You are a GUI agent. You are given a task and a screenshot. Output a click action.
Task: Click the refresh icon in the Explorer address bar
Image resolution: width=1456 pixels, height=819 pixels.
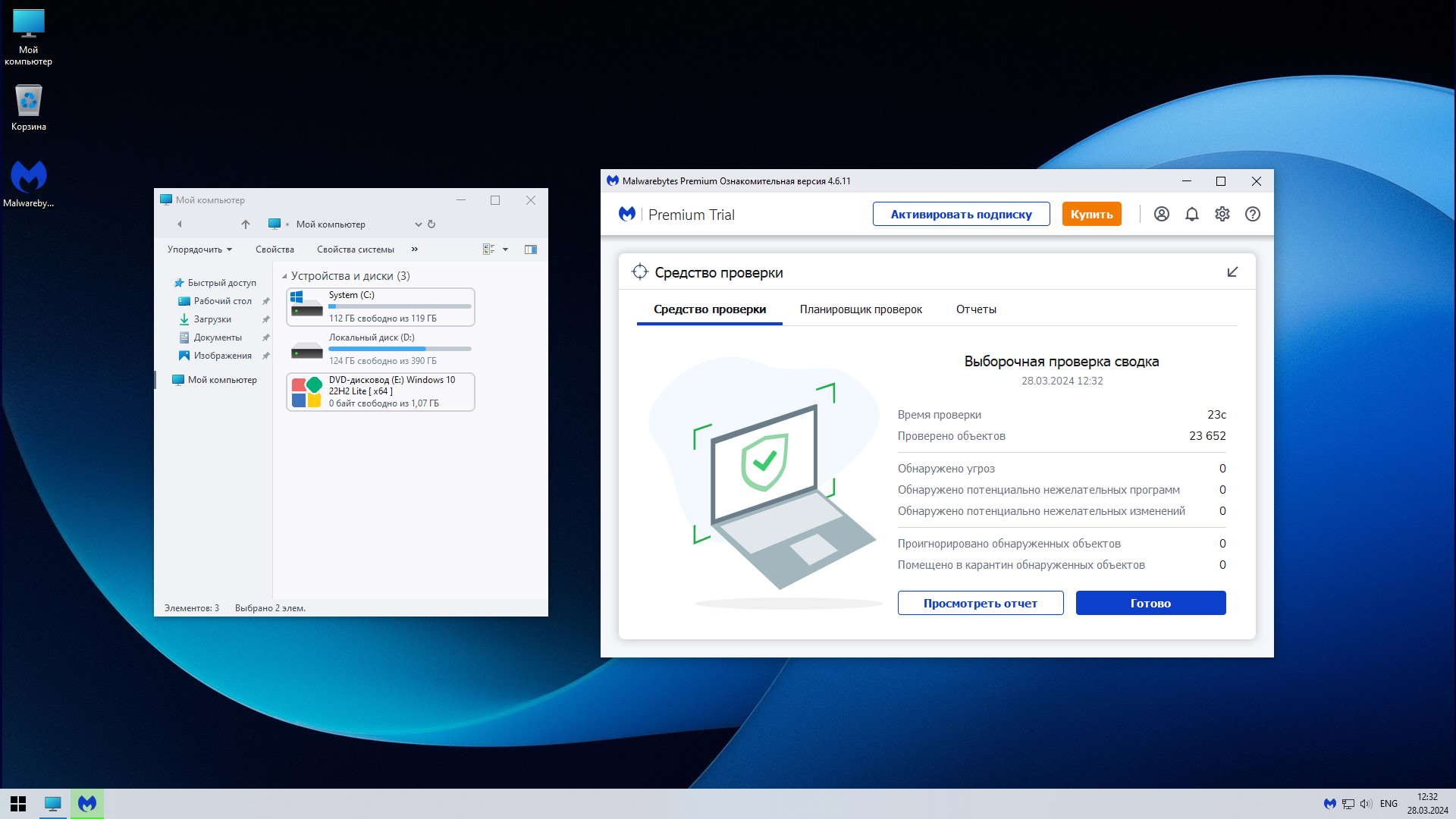coord(431,224)
